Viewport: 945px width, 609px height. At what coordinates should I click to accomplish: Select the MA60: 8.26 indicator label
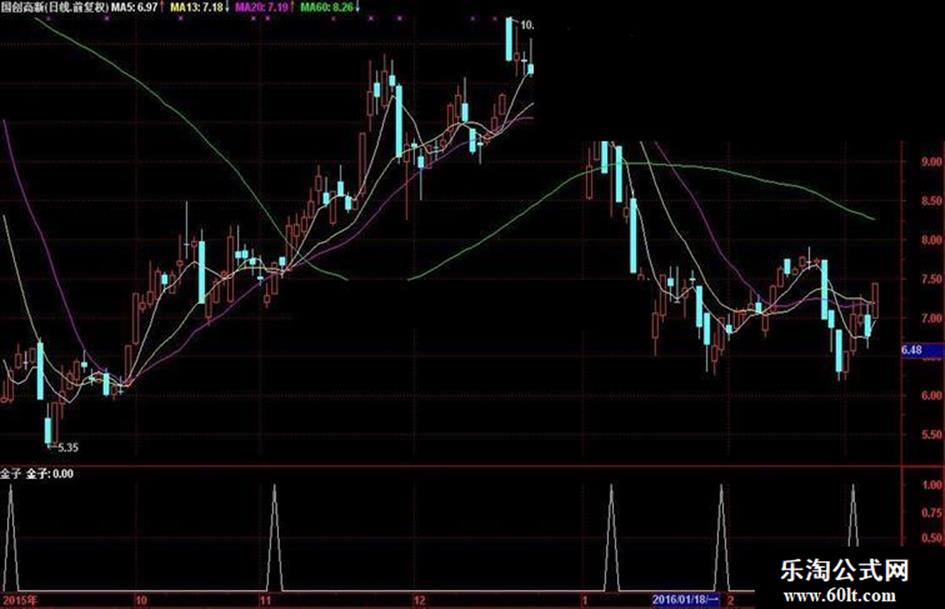pos(327,7)
